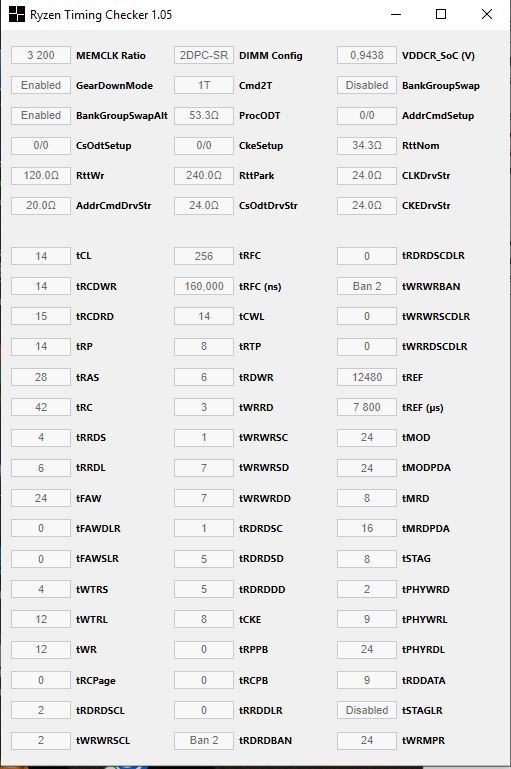Select the tRFC (ns) value field
511x769 pixels.
(x=204, y=286)
